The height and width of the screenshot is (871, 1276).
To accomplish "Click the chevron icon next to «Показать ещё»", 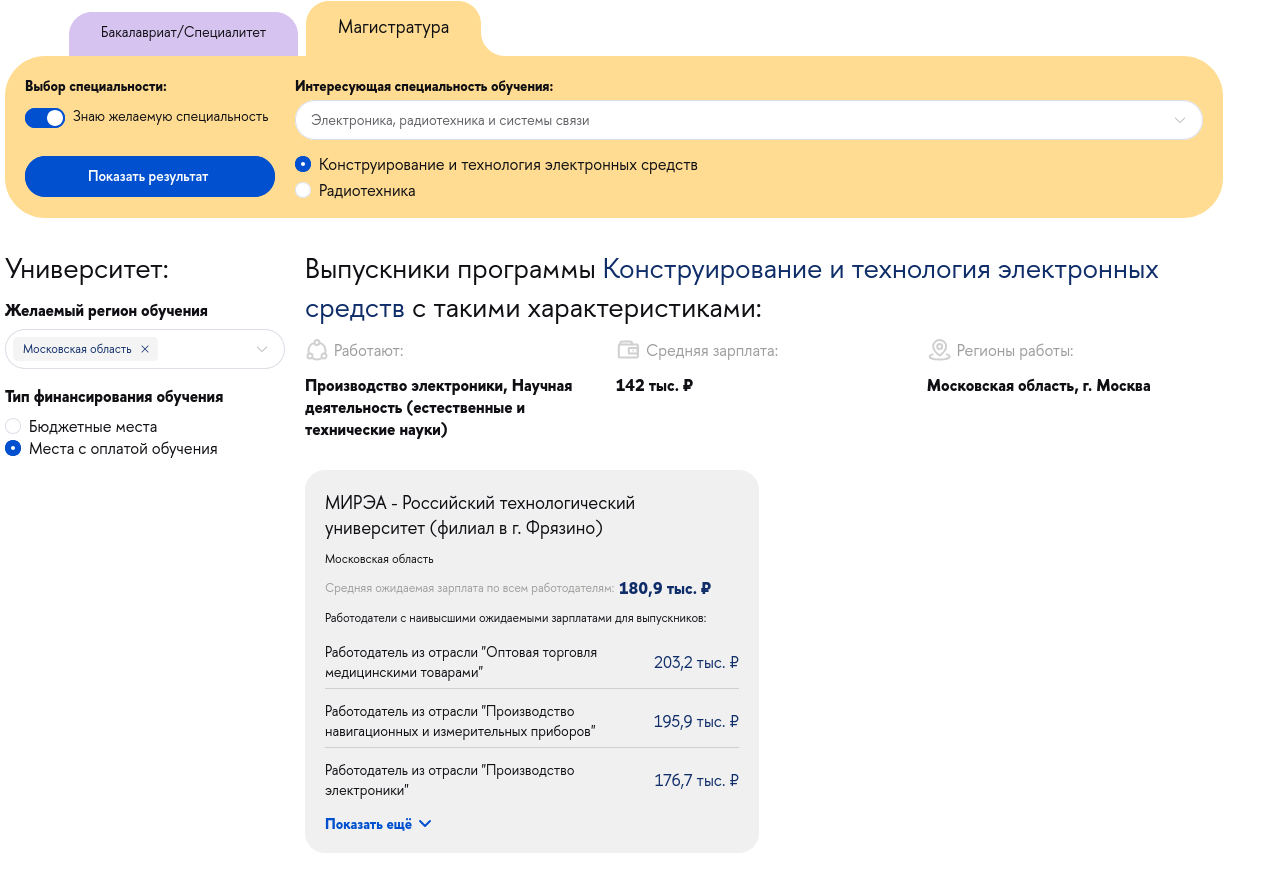I will click(x=425, y=823).
